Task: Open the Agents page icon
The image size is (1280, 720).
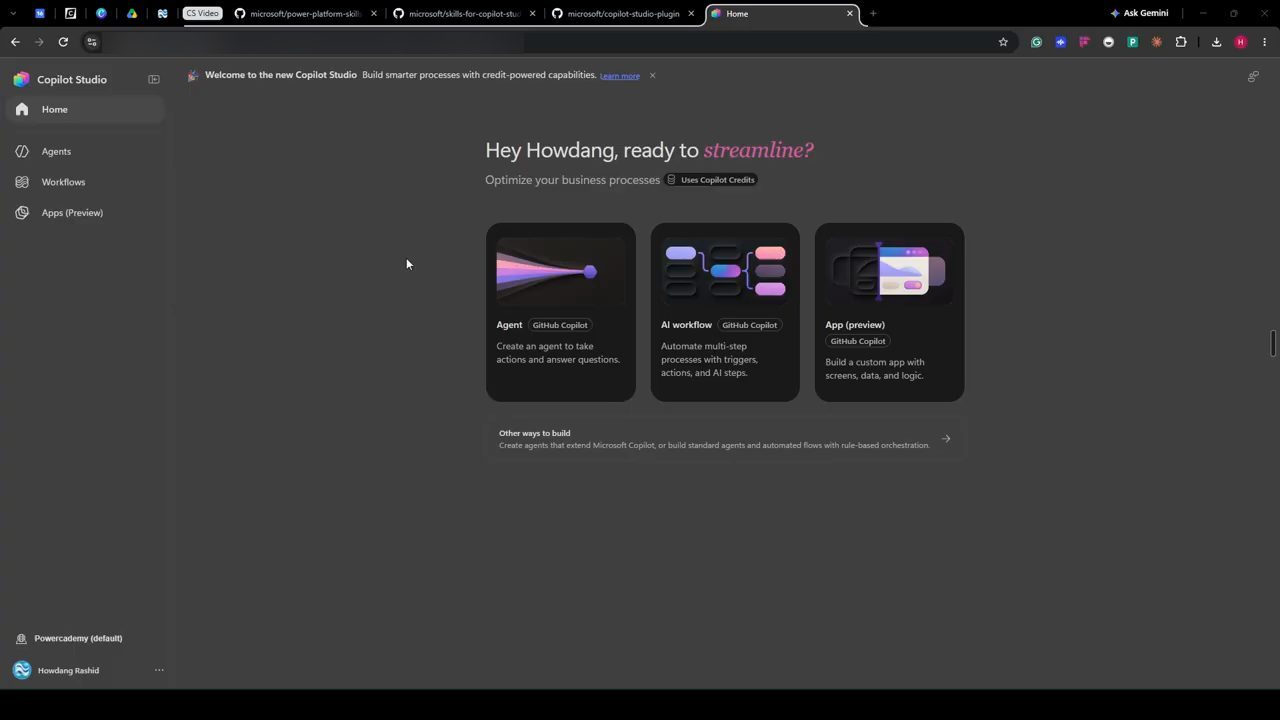Action: coord(22,151)
